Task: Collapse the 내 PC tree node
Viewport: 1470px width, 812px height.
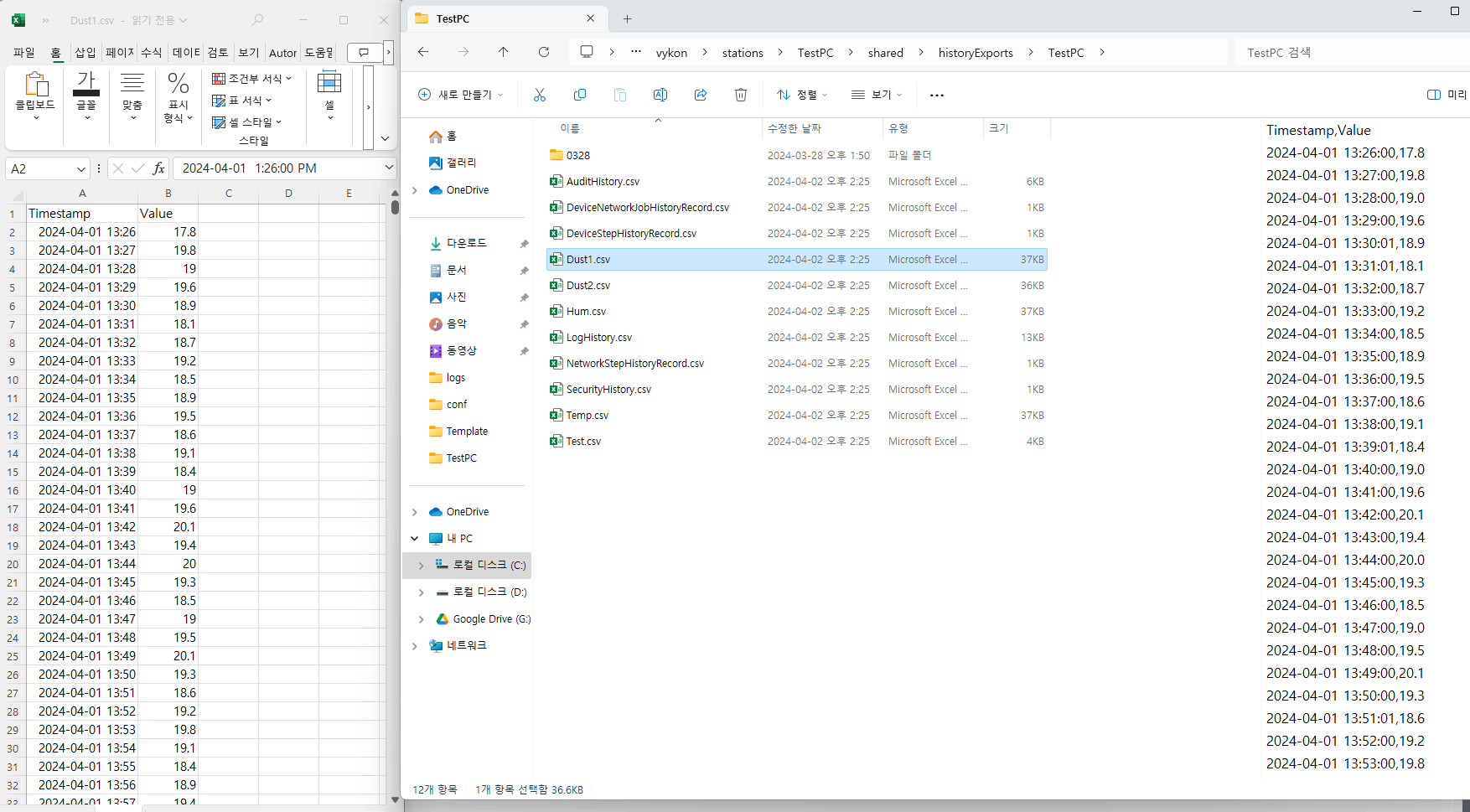Action: tap(415, 539)
